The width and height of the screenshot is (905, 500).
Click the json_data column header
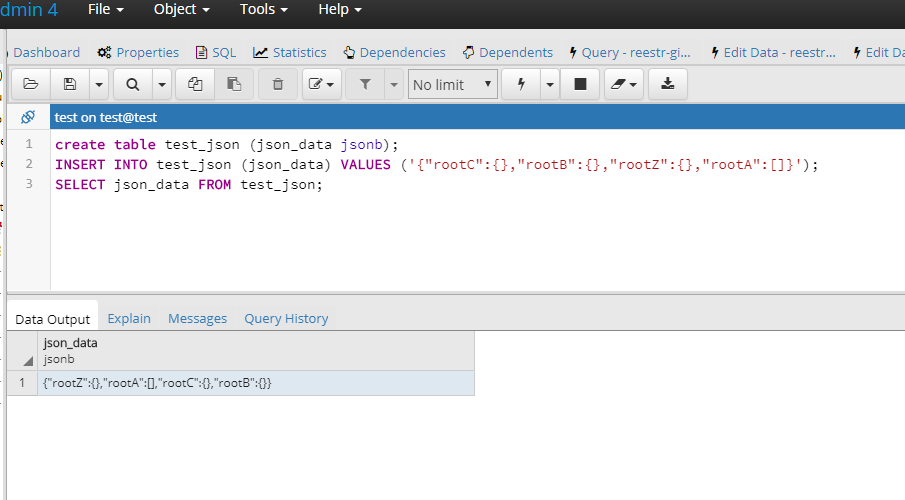256,350
